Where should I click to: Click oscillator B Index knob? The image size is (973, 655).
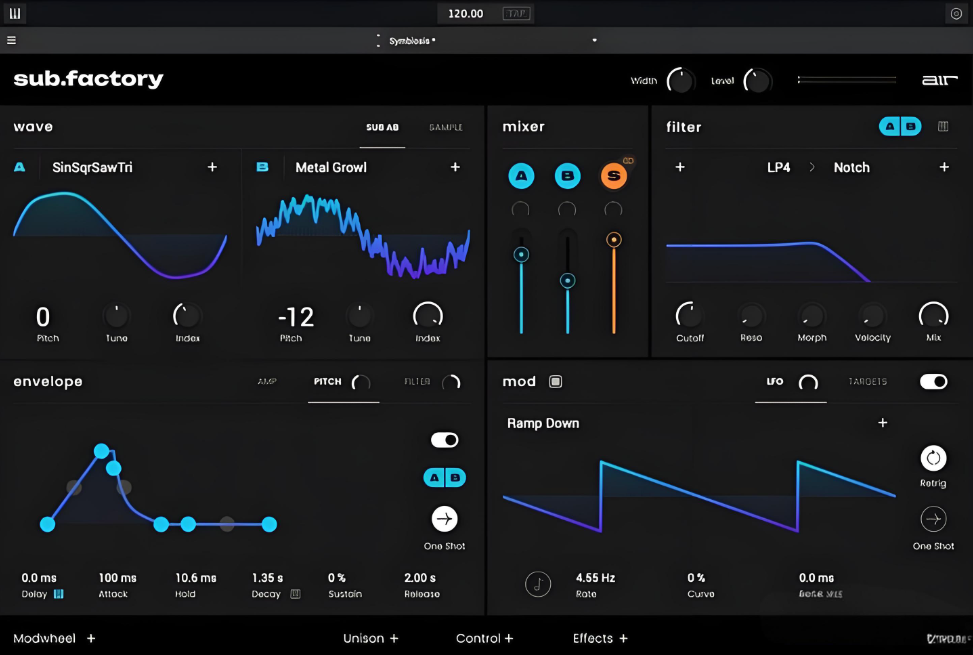(428, 316)
